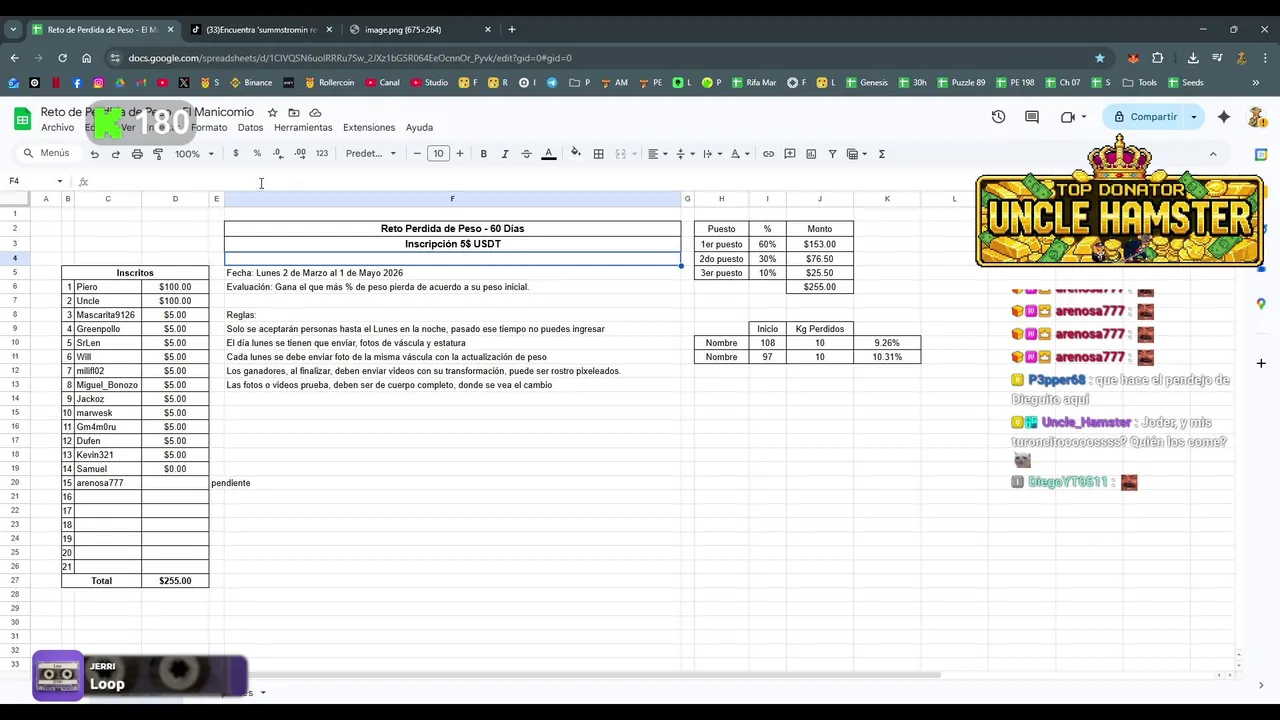
Task: Expand the Compartir share options arrow
Action: click(1193, 117)
